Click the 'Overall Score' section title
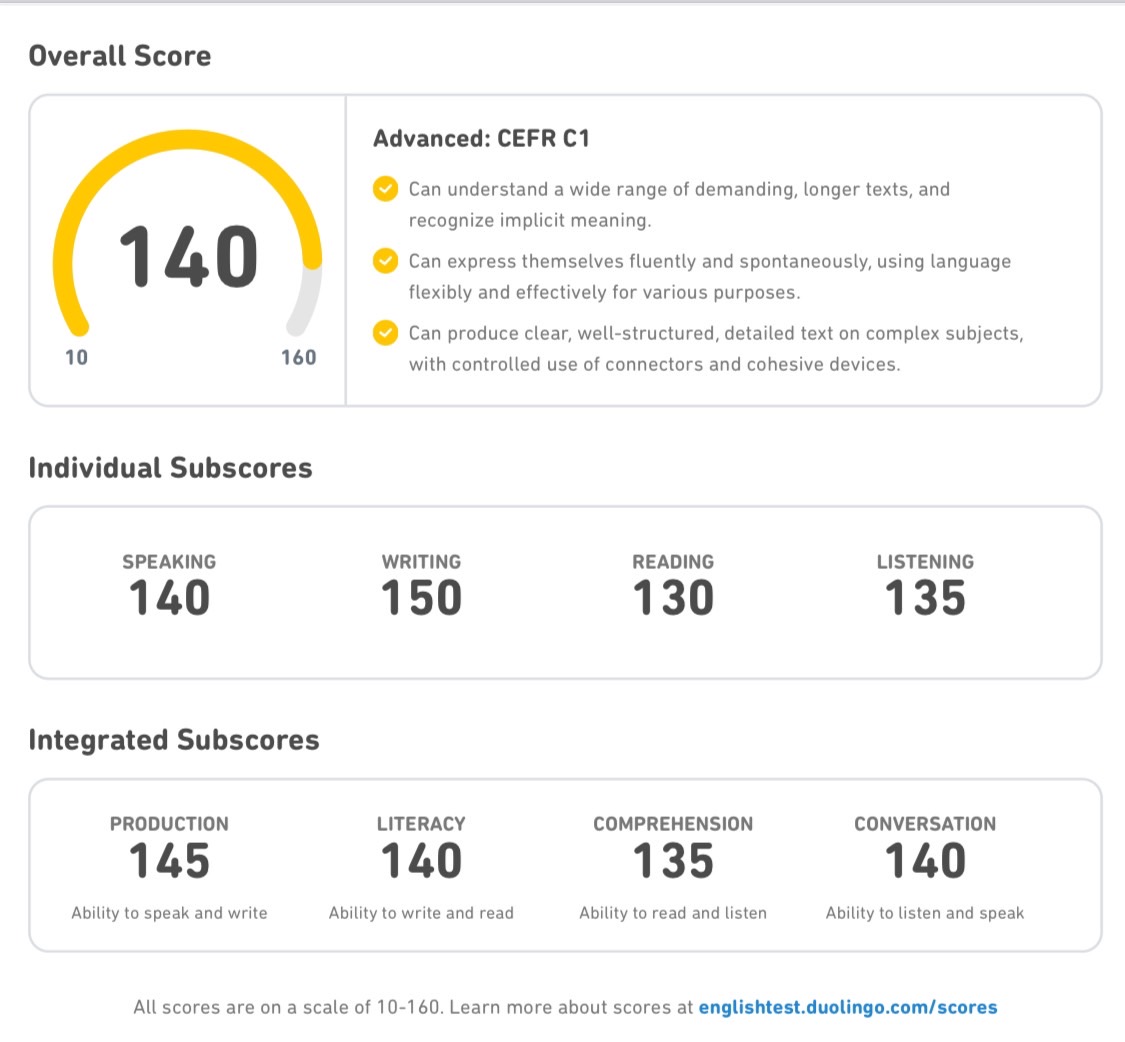The width and height of the screenshot is (1125, 1042). click(120, 56)
